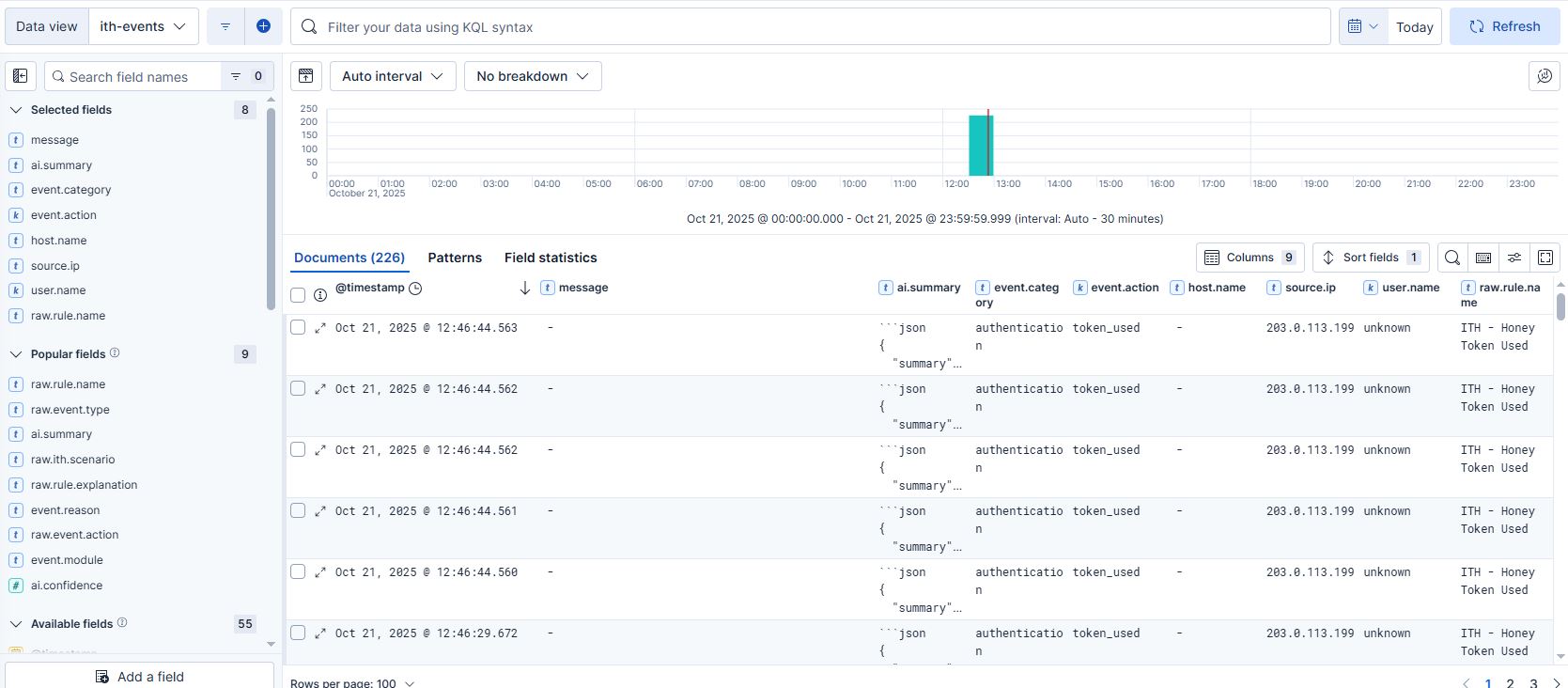Select the 12:46:44.560 row checkbox

[x=298, y=571]
